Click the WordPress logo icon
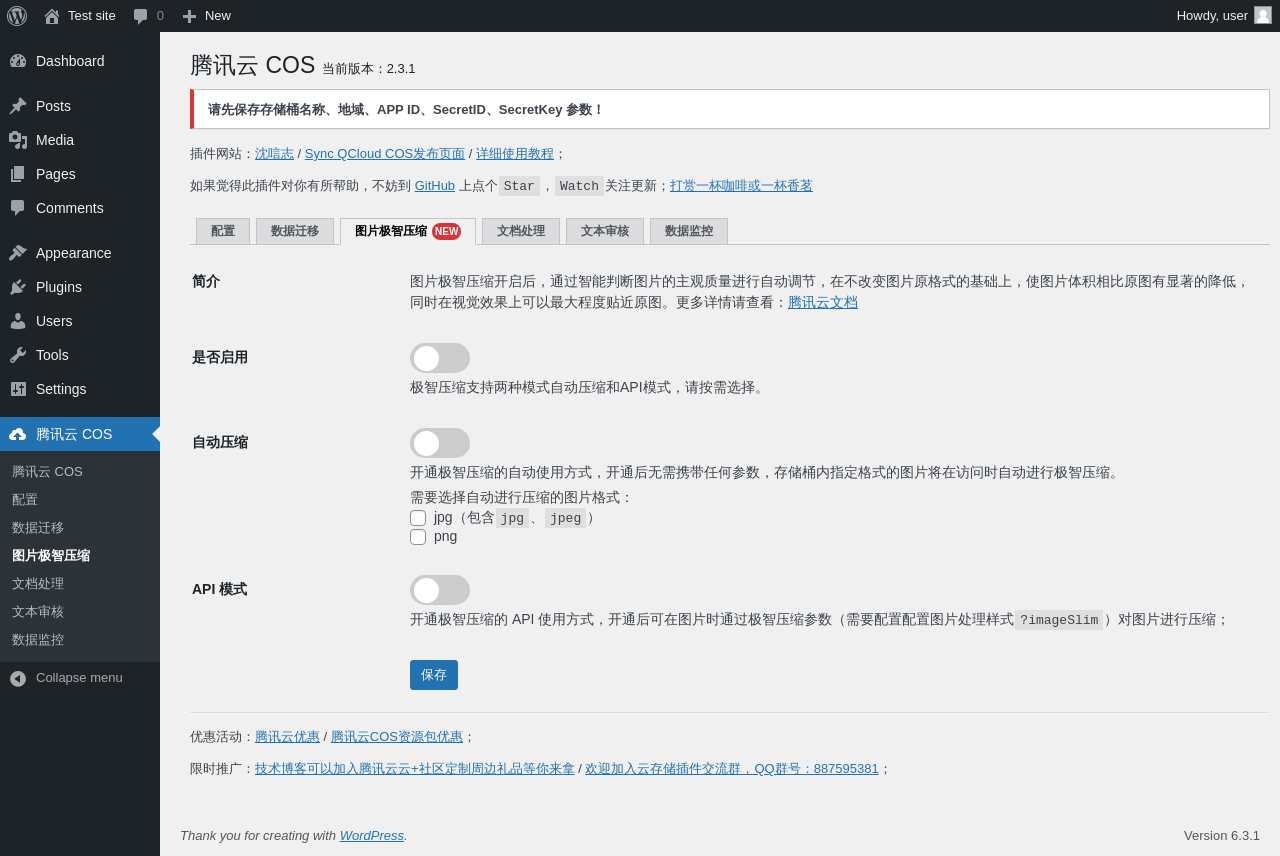 (x=17, y=16)
